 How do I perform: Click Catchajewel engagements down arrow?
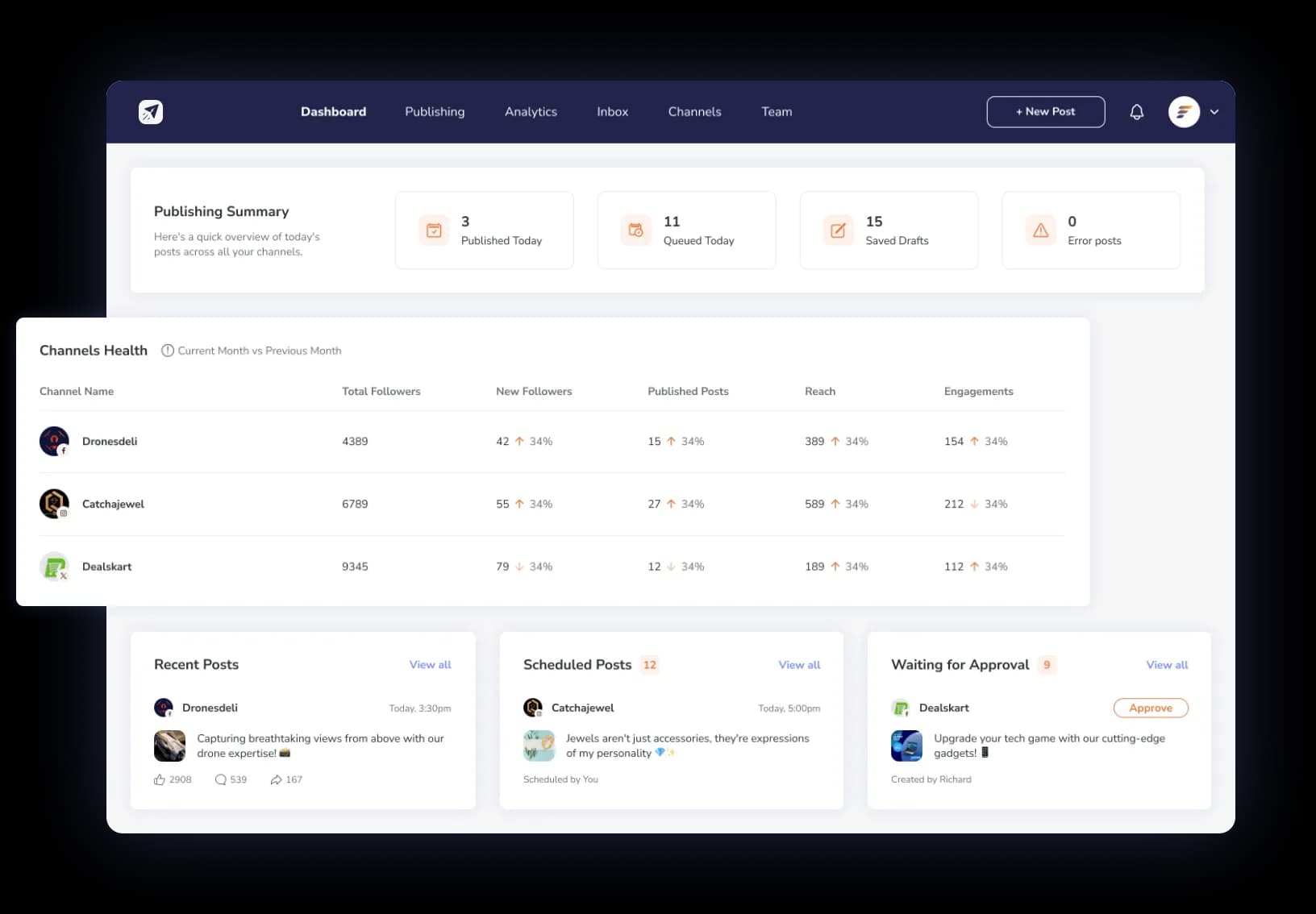click(974, 504)
